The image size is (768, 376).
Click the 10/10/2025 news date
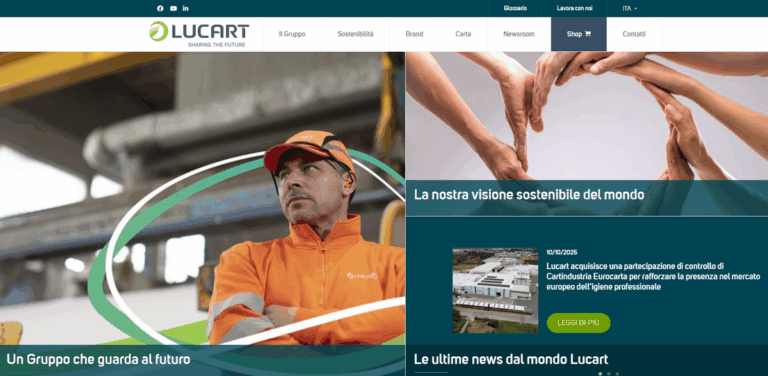click(x=562, y=253)
